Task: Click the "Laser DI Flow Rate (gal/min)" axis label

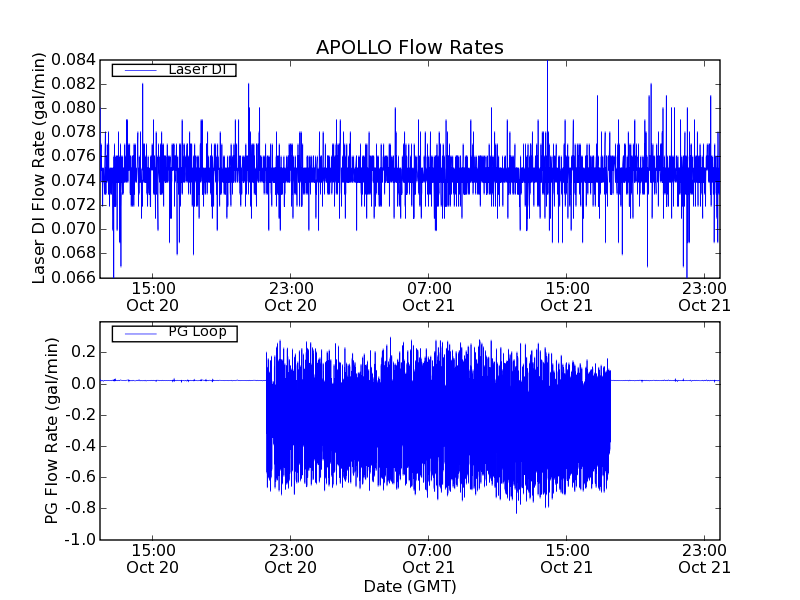Action: tap(39, 168)
